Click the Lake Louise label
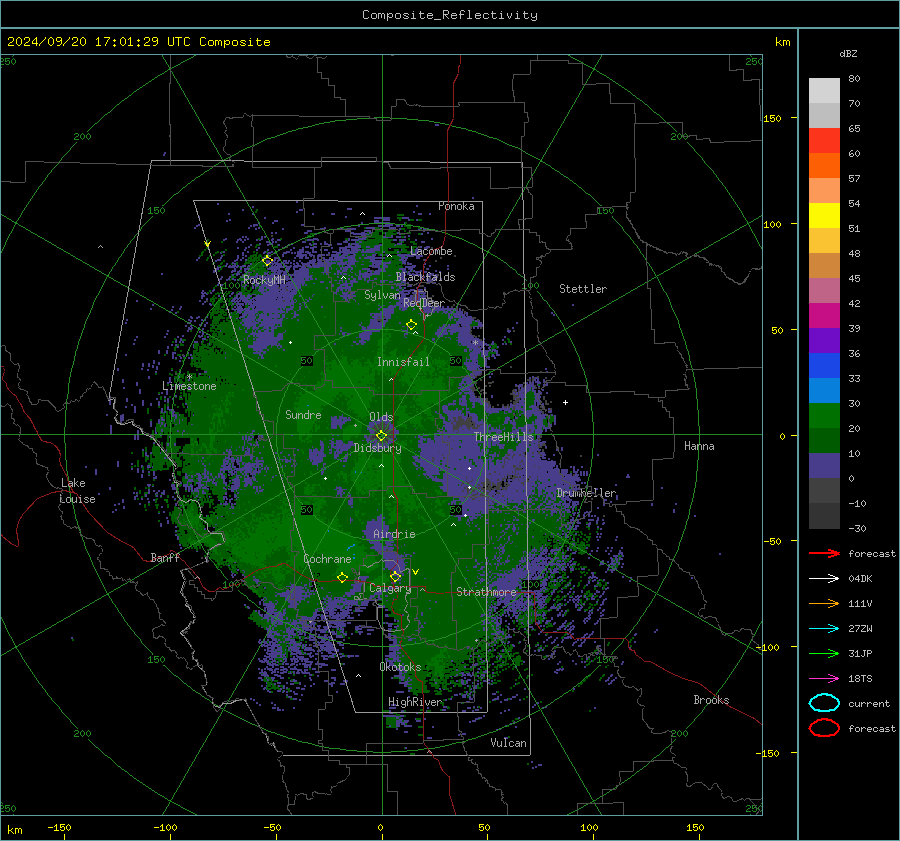 [77, 491]
